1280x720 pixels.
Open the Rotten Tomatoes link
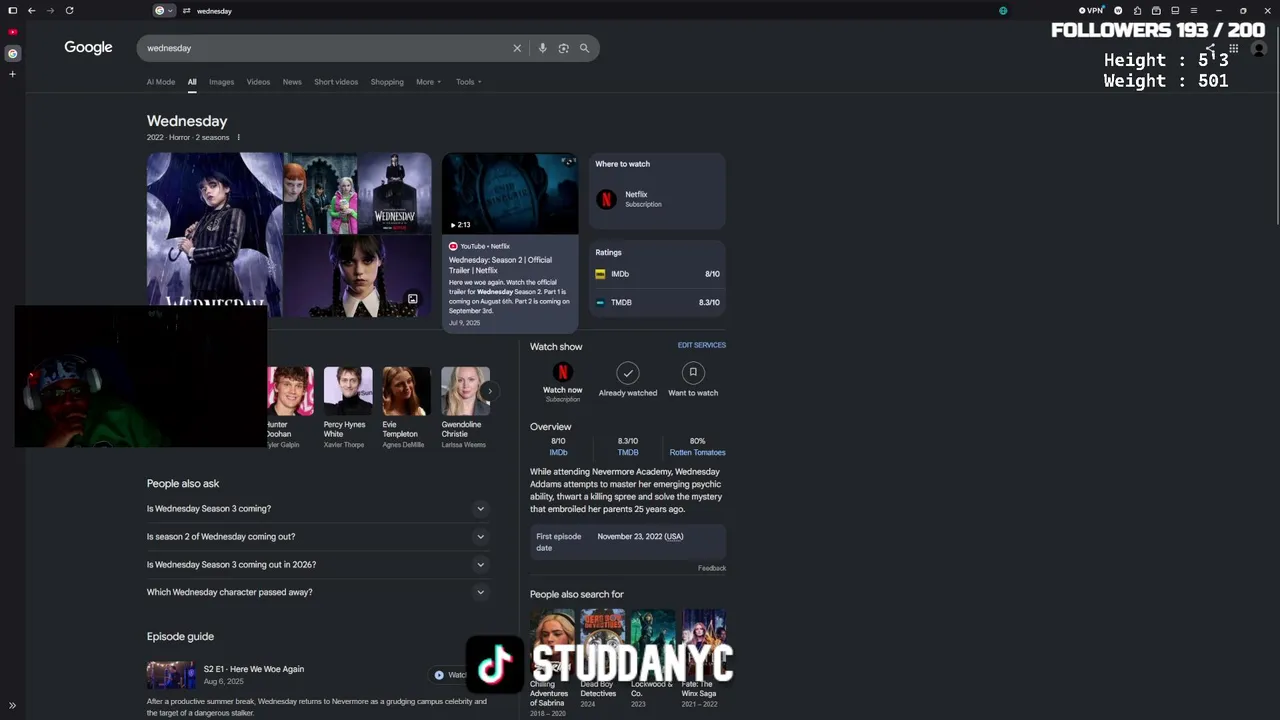tap(697, 452)
